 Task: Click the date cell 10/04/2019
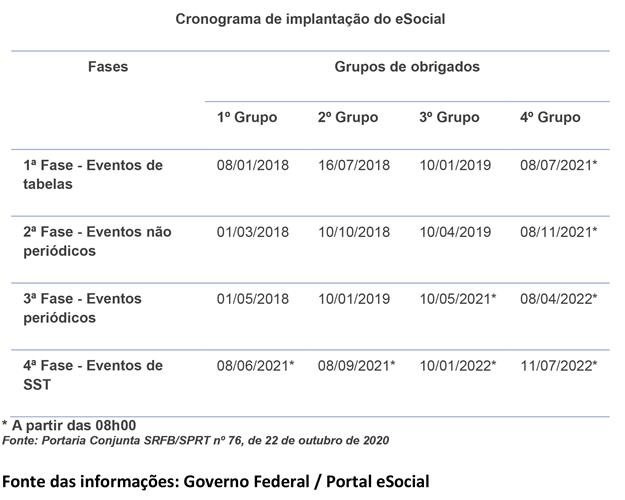coord(455,232)
